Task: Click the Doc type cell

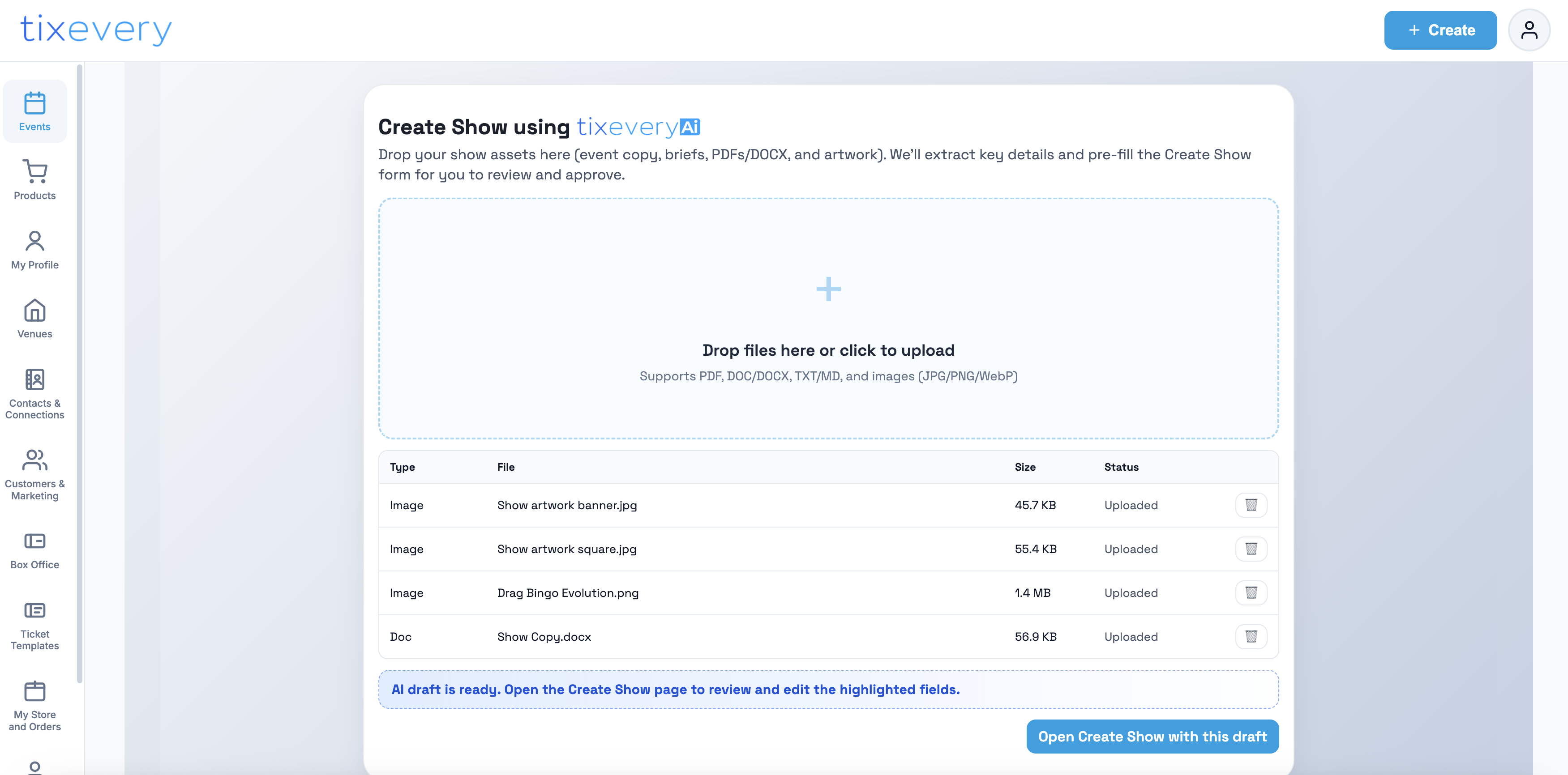Action: click(401, 636)
